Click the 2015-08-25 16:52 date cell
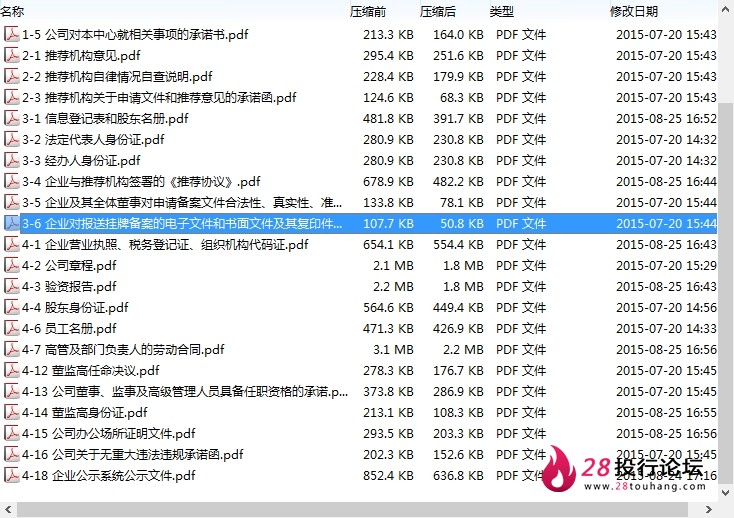 [666, 118]
